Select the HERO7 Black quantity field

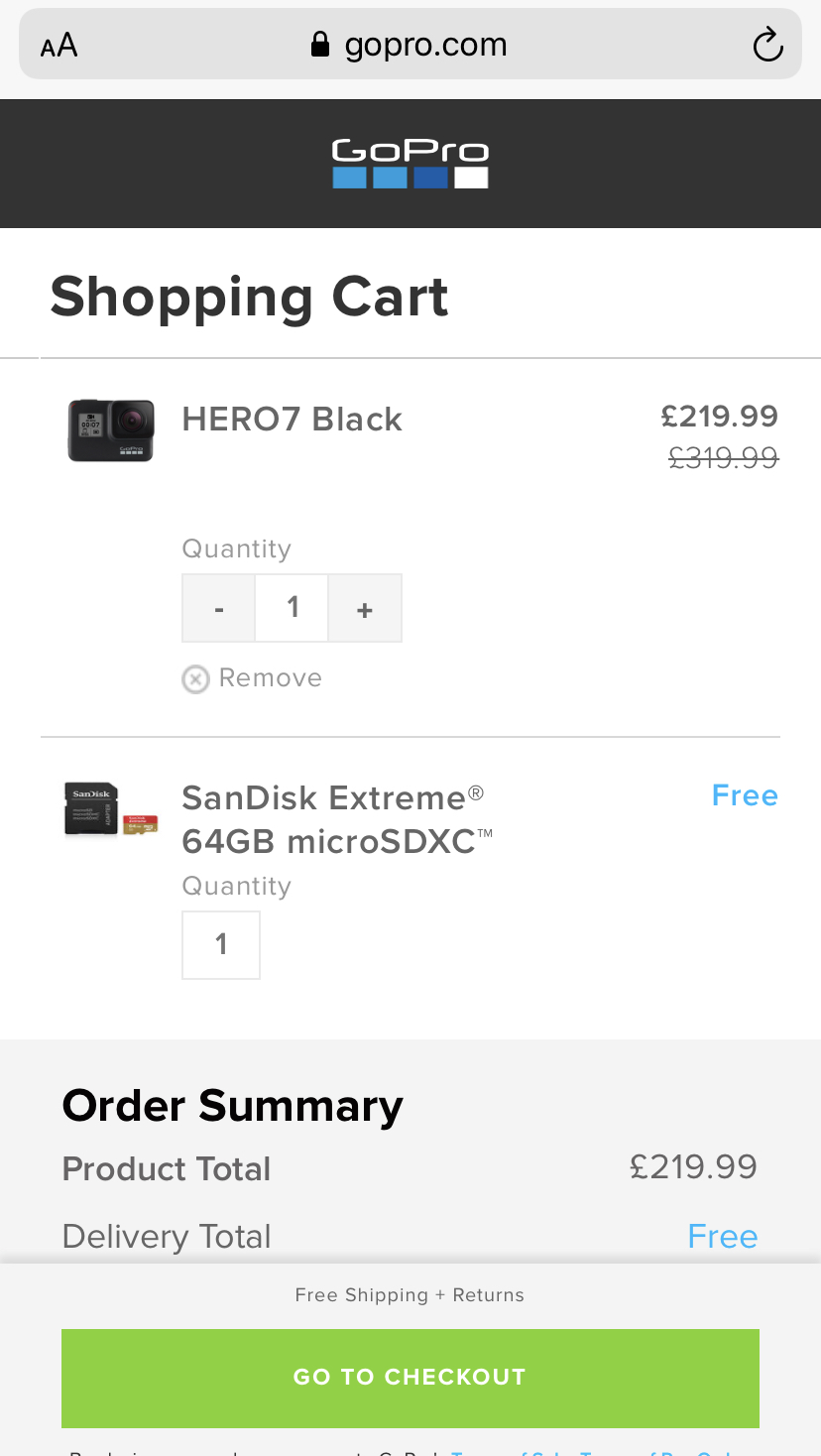[293, 608]
